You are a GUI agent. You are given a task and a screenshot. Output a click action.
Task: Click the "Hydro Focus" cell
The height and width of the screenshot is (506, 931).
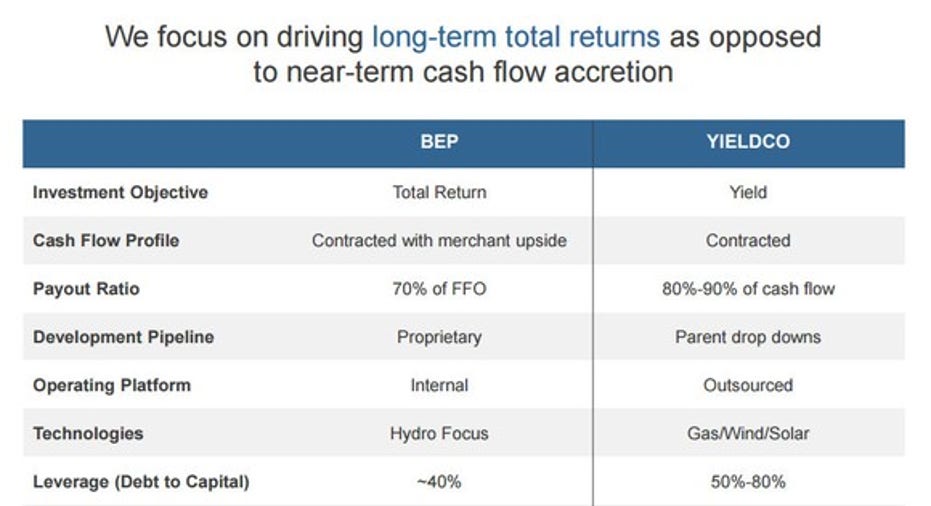click(439, 433)
